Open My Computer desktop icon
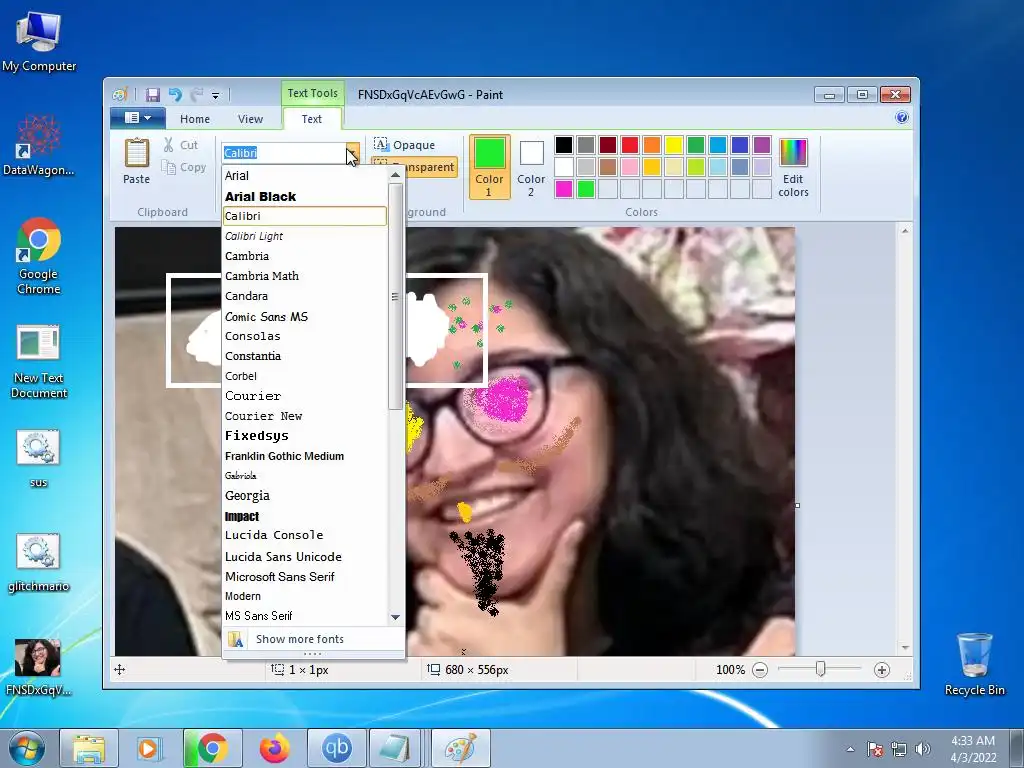The height and width of the screenshot is (768, 1024). [x=39, y=42]
